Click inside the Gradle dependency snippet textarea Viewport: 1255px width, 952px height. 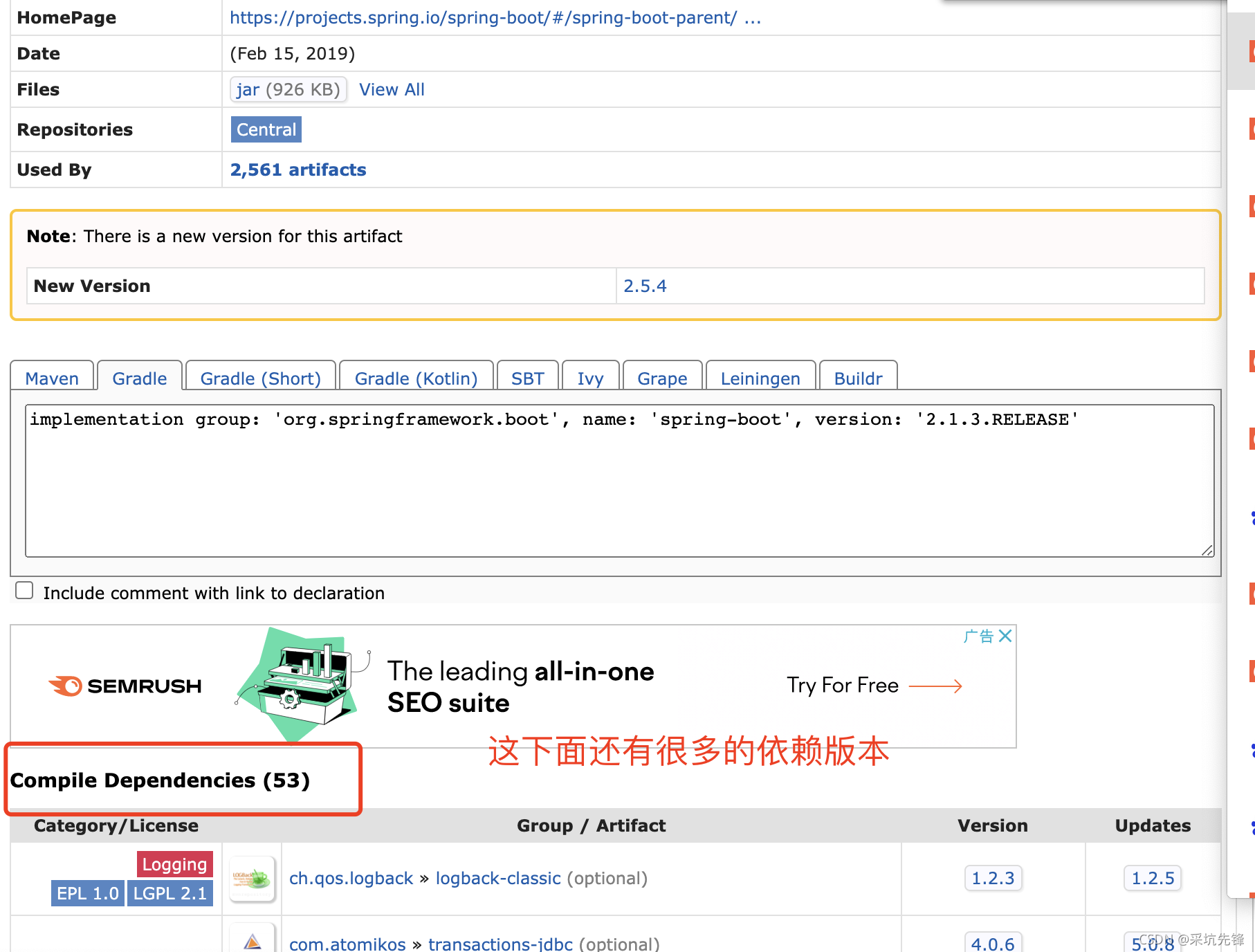click(620, 481)
